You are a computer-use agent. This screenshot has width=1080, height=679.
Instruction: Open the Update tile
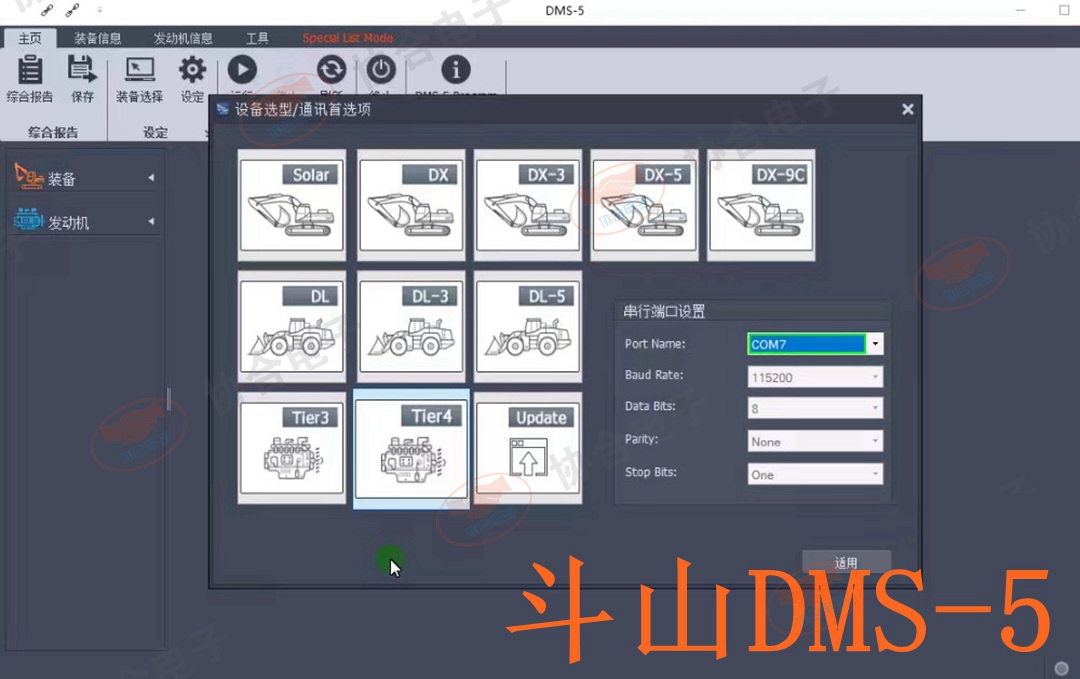(528, 448)
